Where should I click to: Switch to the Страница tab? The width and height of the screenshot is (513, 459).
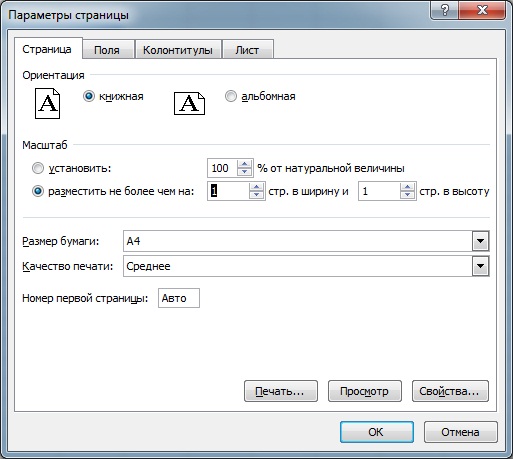click(47, 49)
